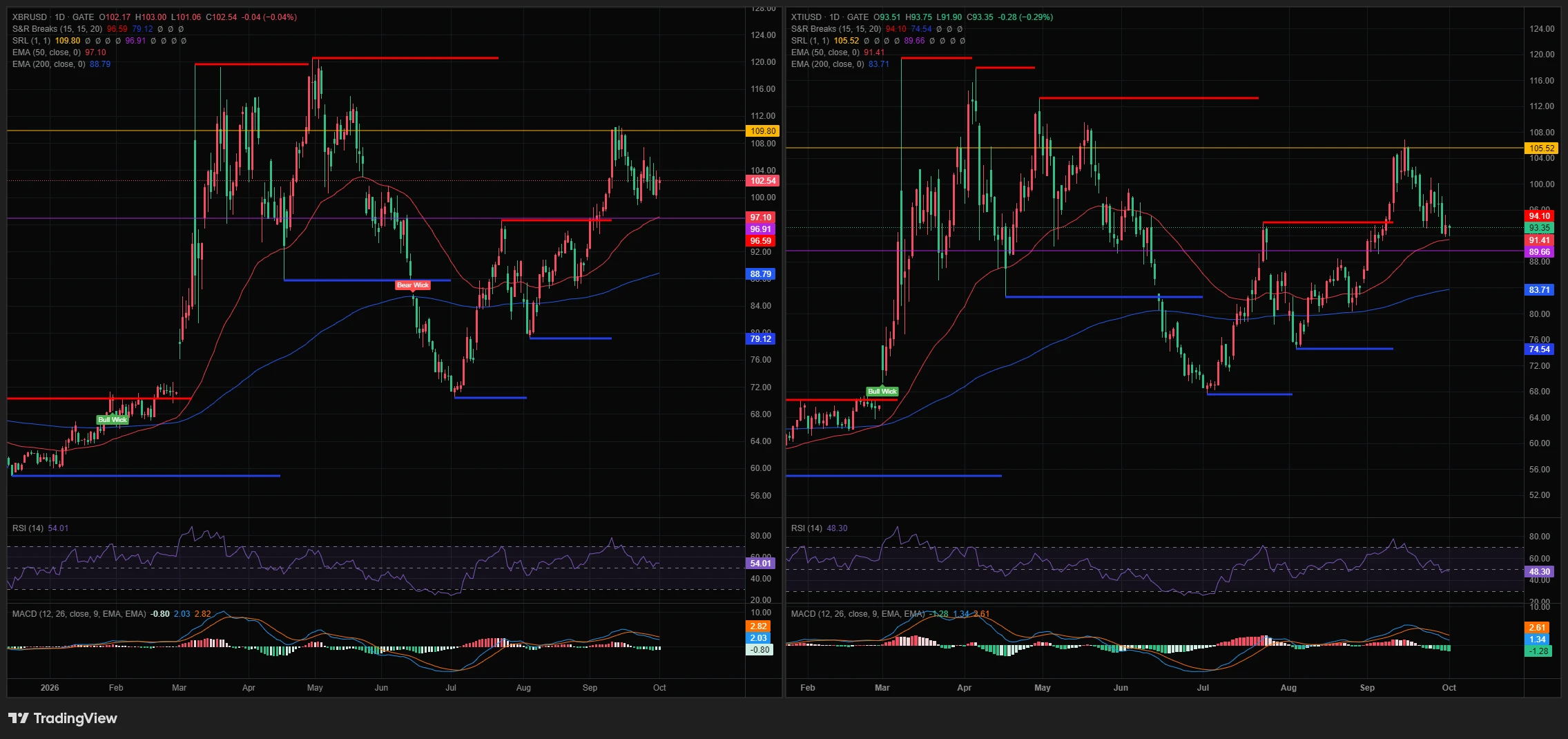The width and height of the screenshot is (1568, 739).
Task: Click the orange 105.52 price label
Action: click(x=1542, y=148)
